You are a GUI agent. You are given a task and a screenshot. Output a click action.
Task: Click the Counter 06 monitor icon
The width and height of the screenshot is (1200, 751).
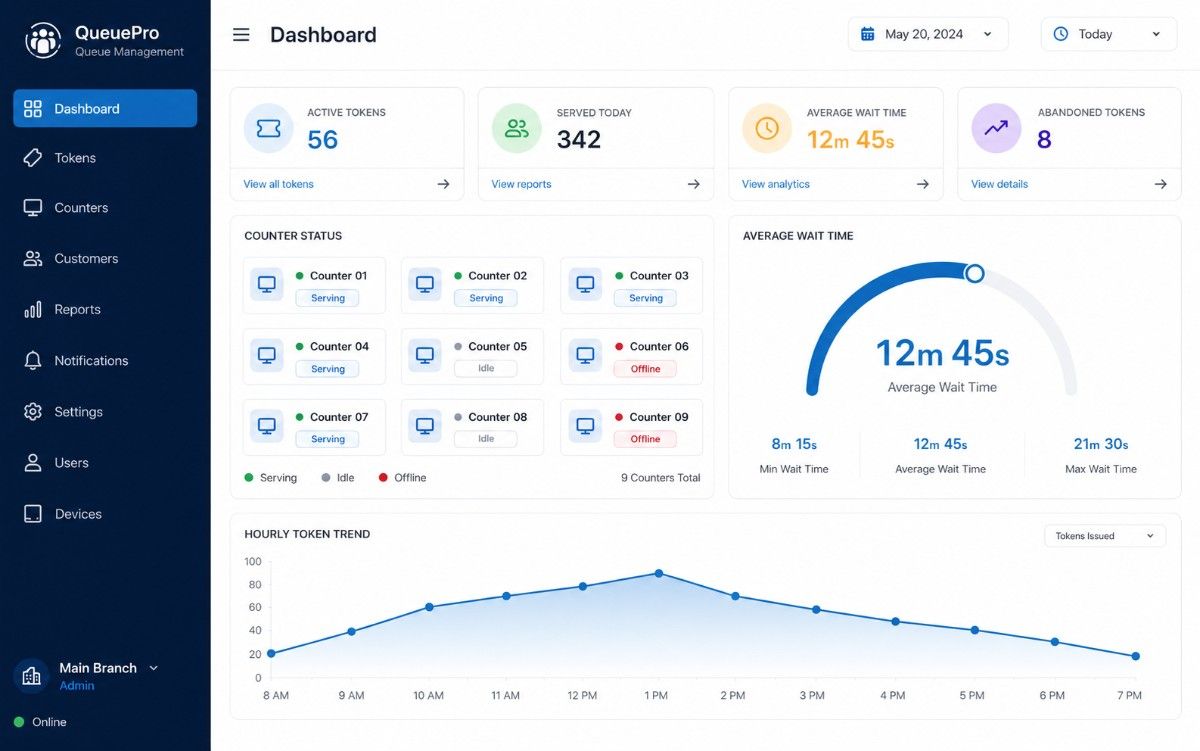585,356
